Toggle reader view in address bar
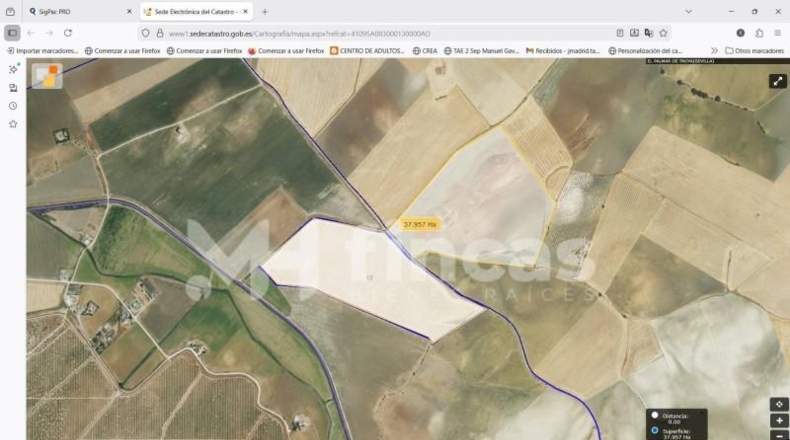790x440 pixels. (x=620, y=33)
